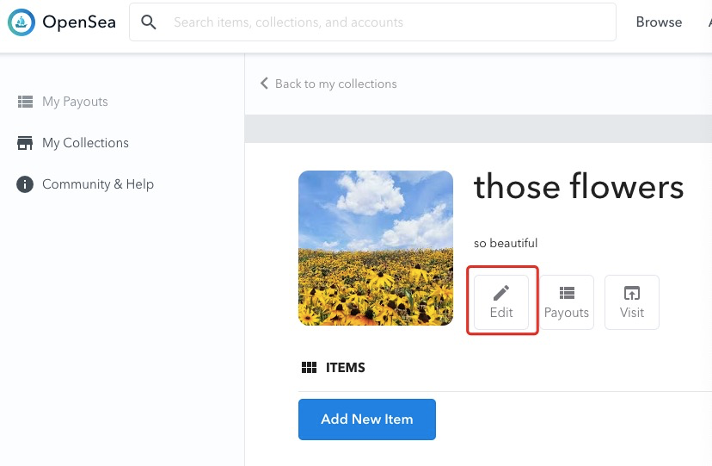Open the Browse menu in header
The height and width of the screenshot is (466, 712).
(x=659, y=22)
